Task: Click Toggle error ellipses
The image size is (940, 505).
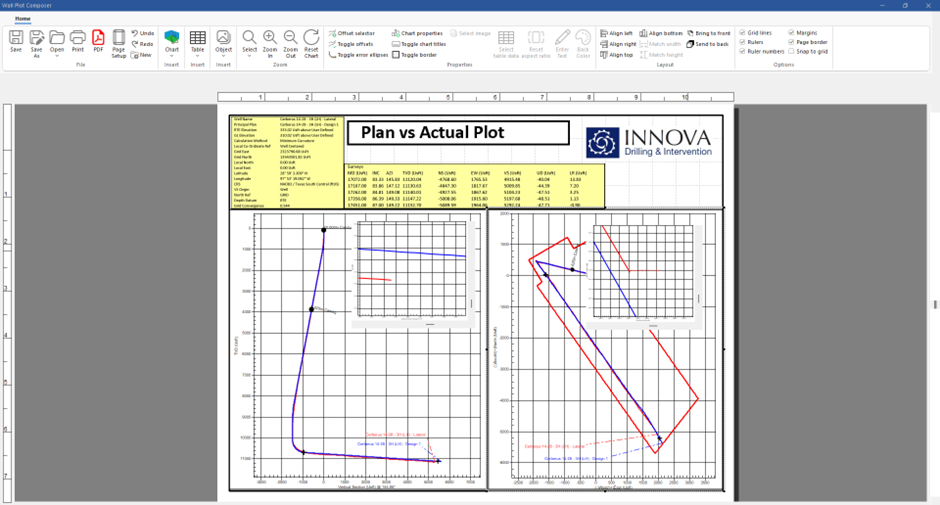Action: (358, 55)
